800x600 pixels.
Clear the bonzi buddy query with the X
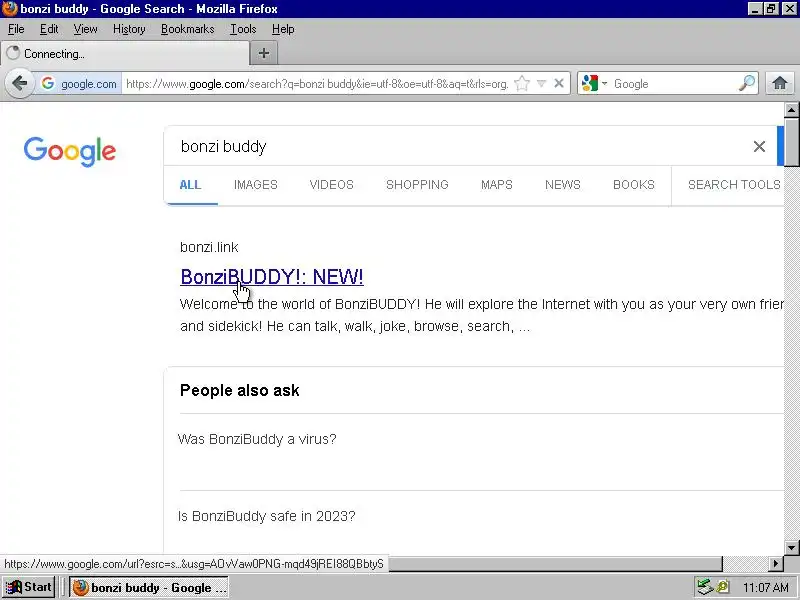[759, 146]
